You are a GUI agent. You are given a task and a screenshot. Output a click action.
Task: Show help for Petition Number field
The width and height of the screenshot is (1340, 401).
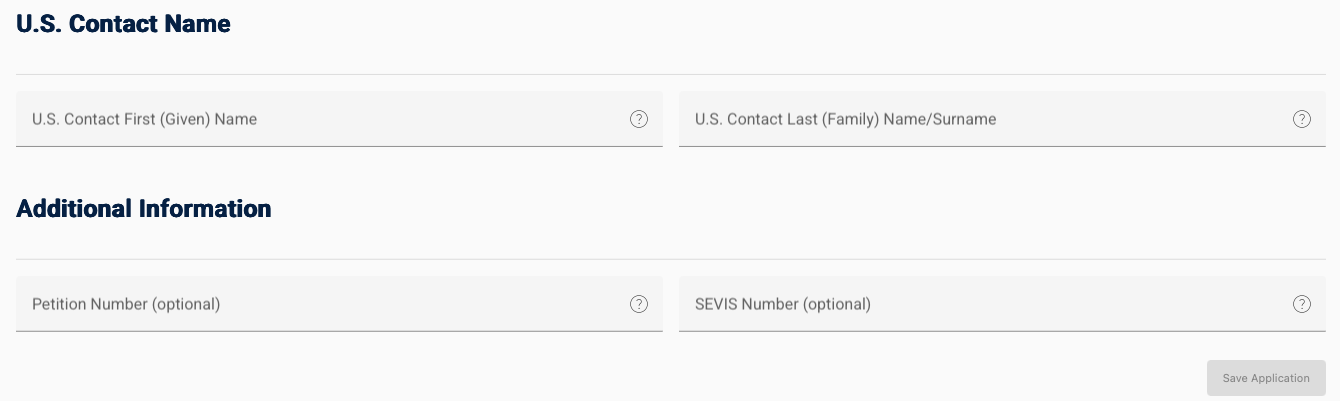(x=639, y=304)
